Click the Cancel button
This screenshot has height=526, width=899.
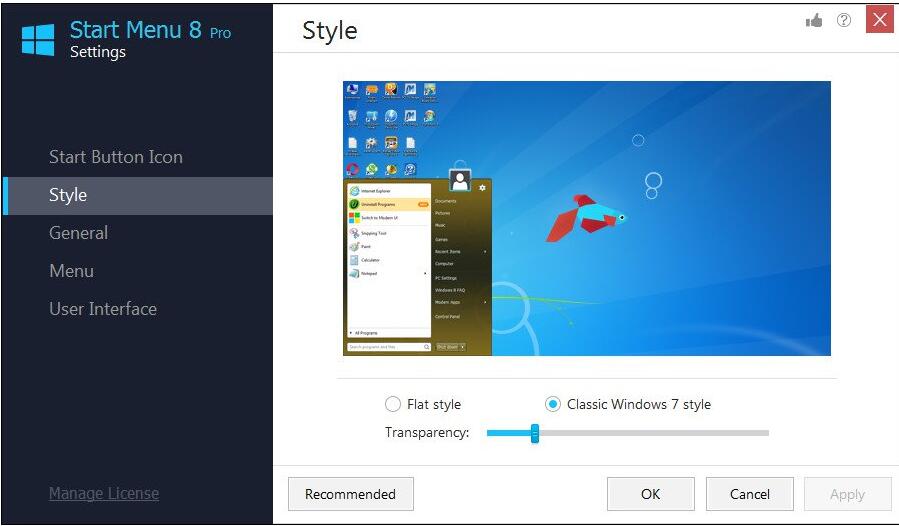click(x=750, y=494)
